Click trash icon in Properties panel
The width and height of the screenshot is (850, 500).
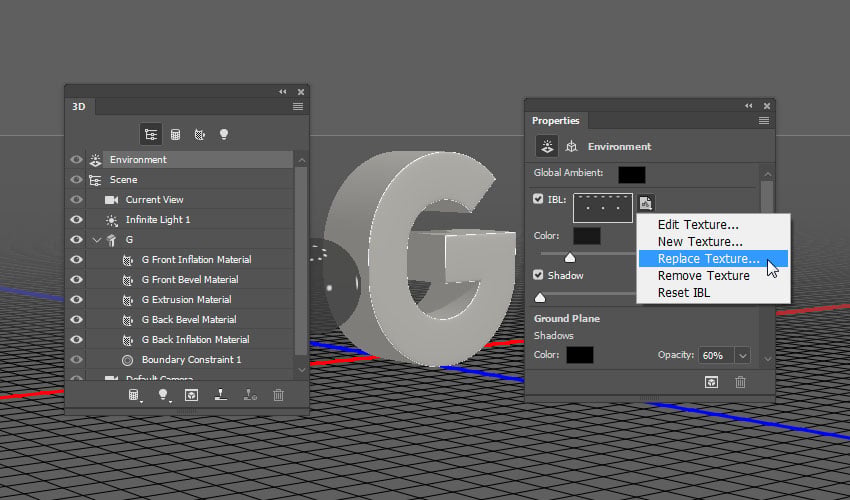click(740, 382)
